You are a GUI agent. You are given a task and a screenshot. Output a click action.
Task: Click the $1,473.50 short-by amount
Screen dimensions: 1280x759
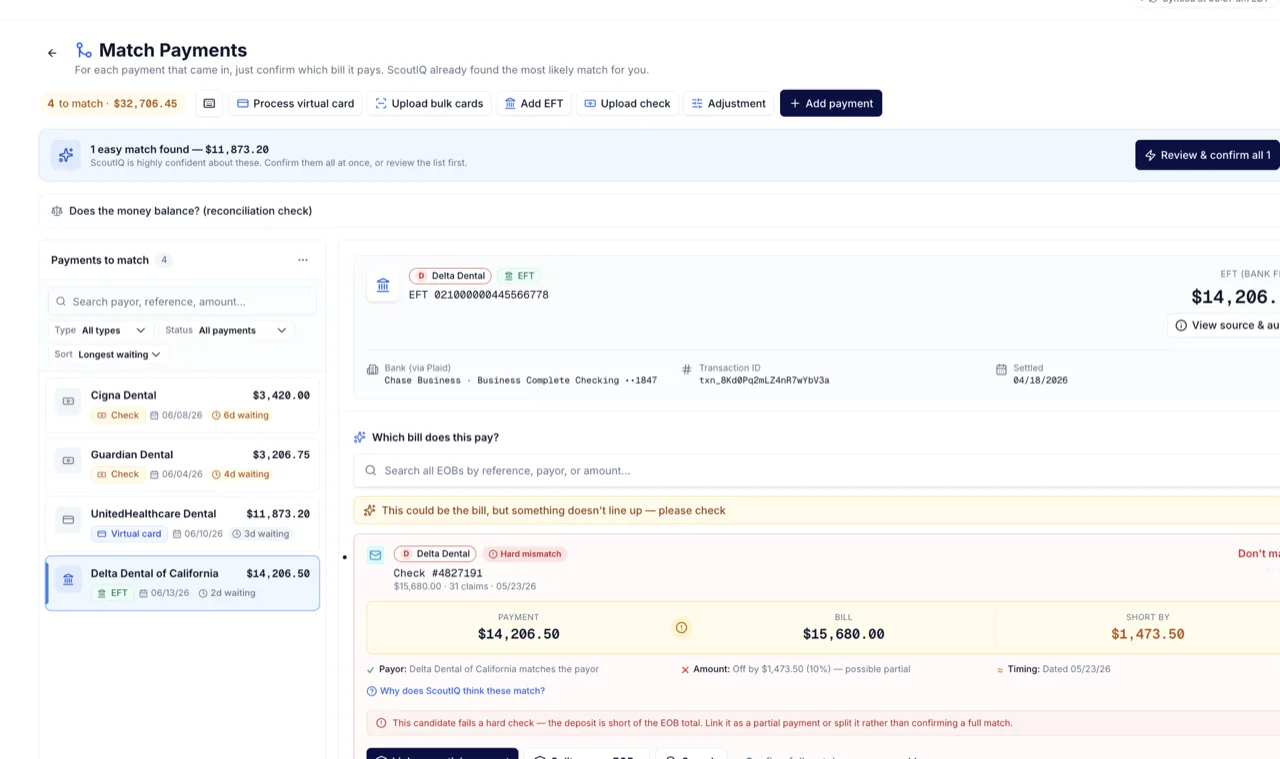click(x=1147, y=634)
